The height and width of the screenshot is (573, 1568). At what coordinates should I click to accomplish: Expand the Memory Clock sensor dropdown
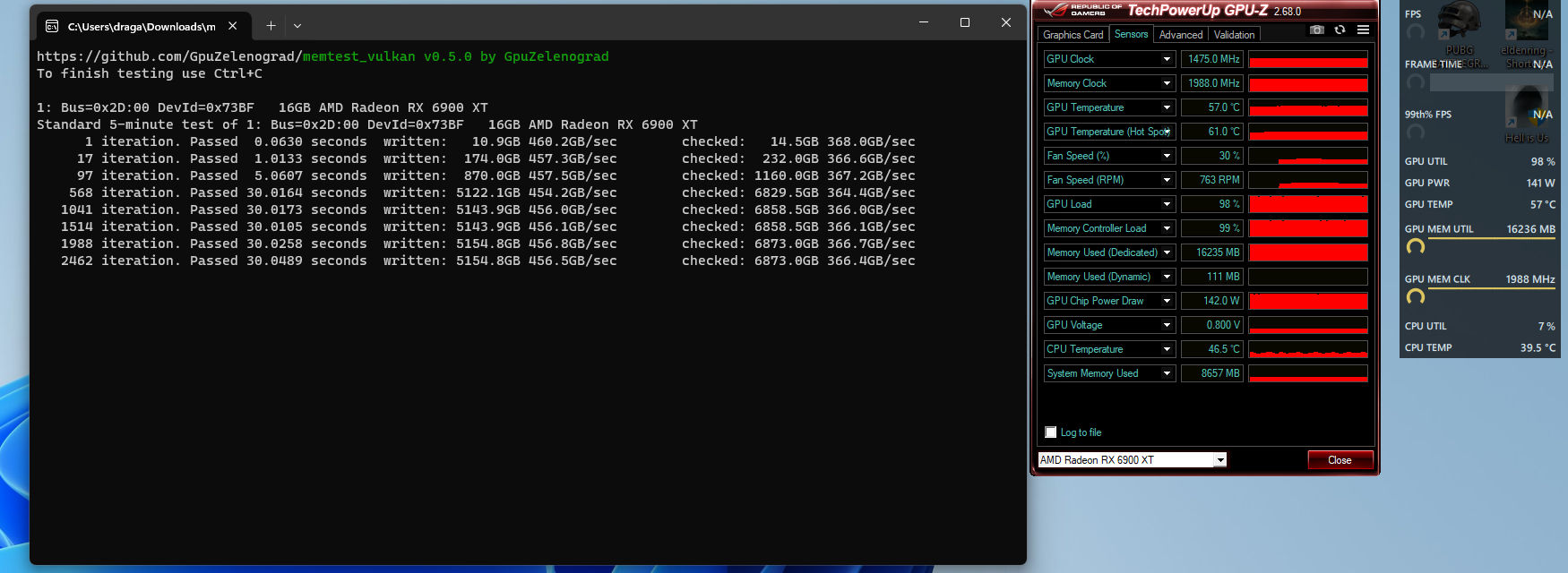pyautogui.click(x=1167, y=83)
